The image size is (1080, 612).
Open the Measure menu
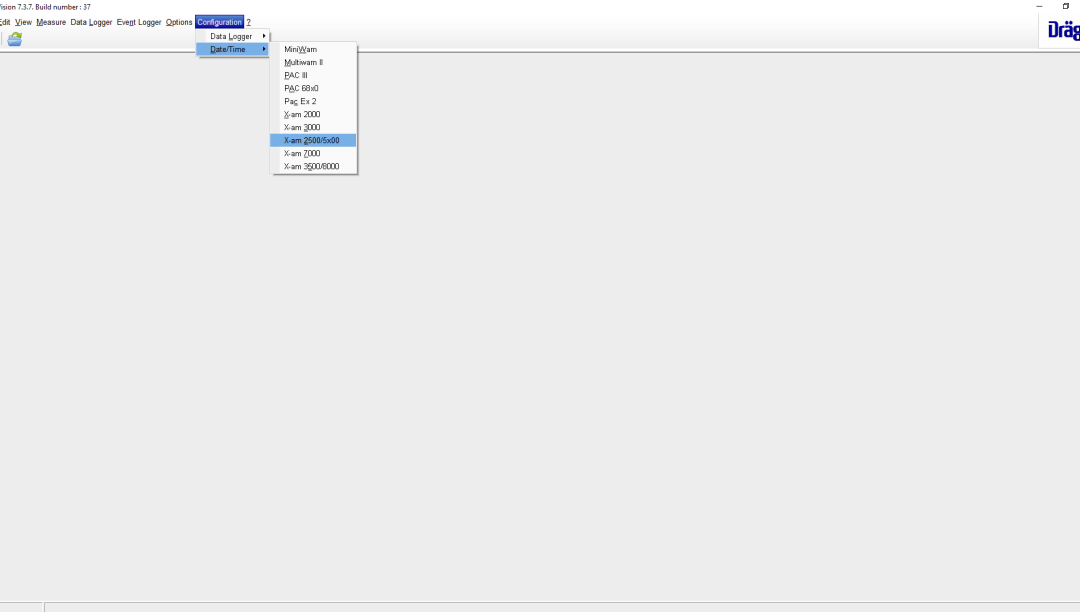51,22
